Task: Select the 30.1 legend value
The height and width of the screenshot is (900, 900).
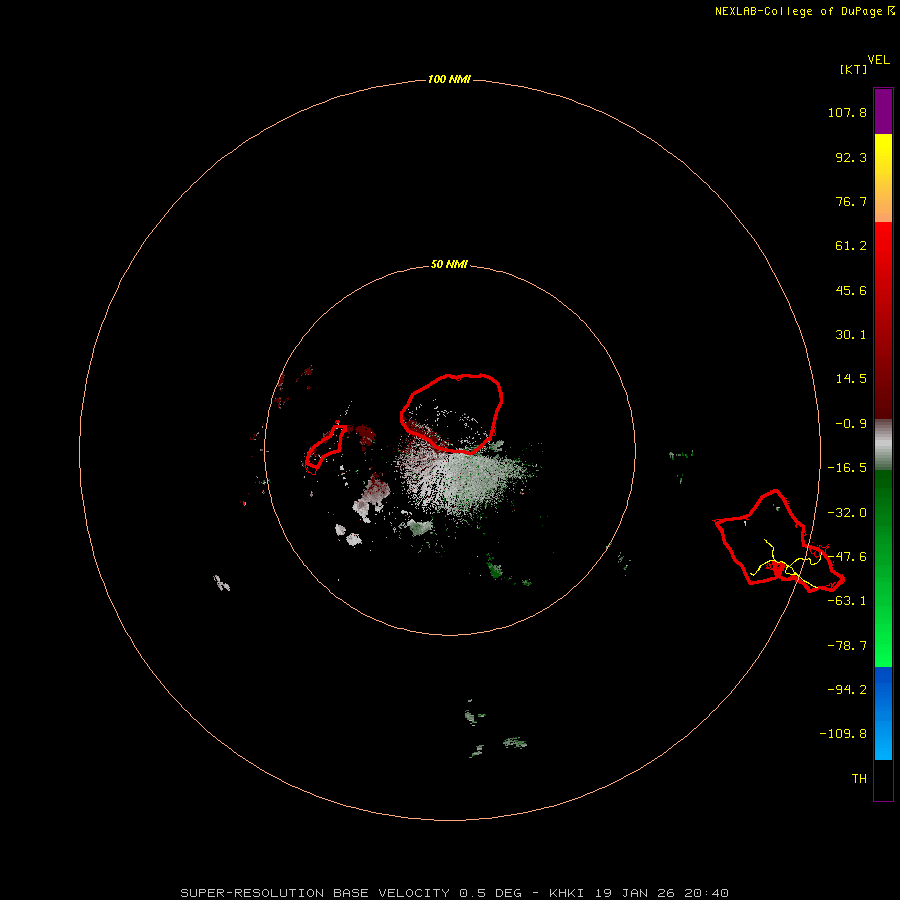Action: (x=851, y=335)
